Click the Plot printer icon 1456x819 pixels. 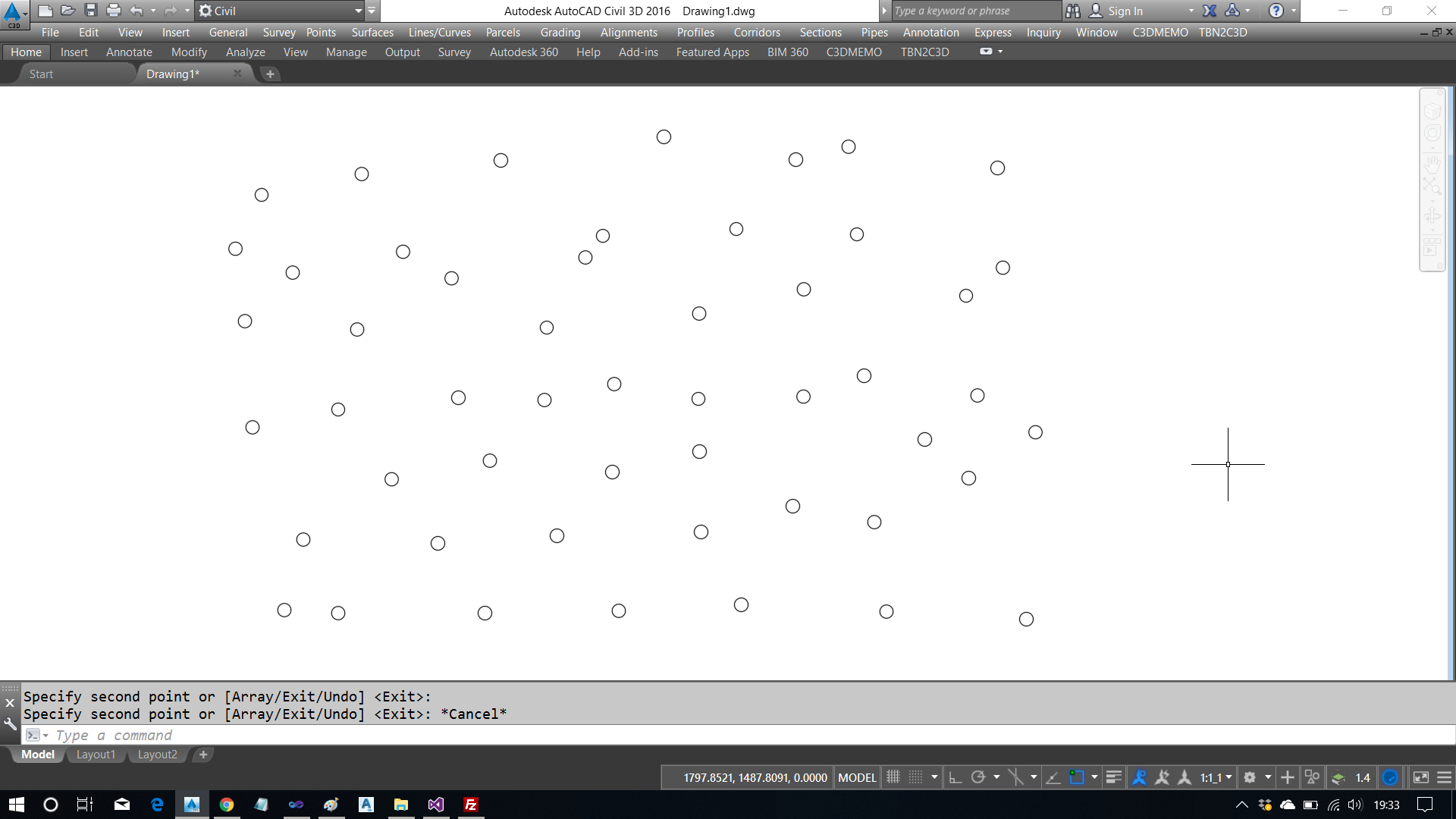tap(114, 11)
